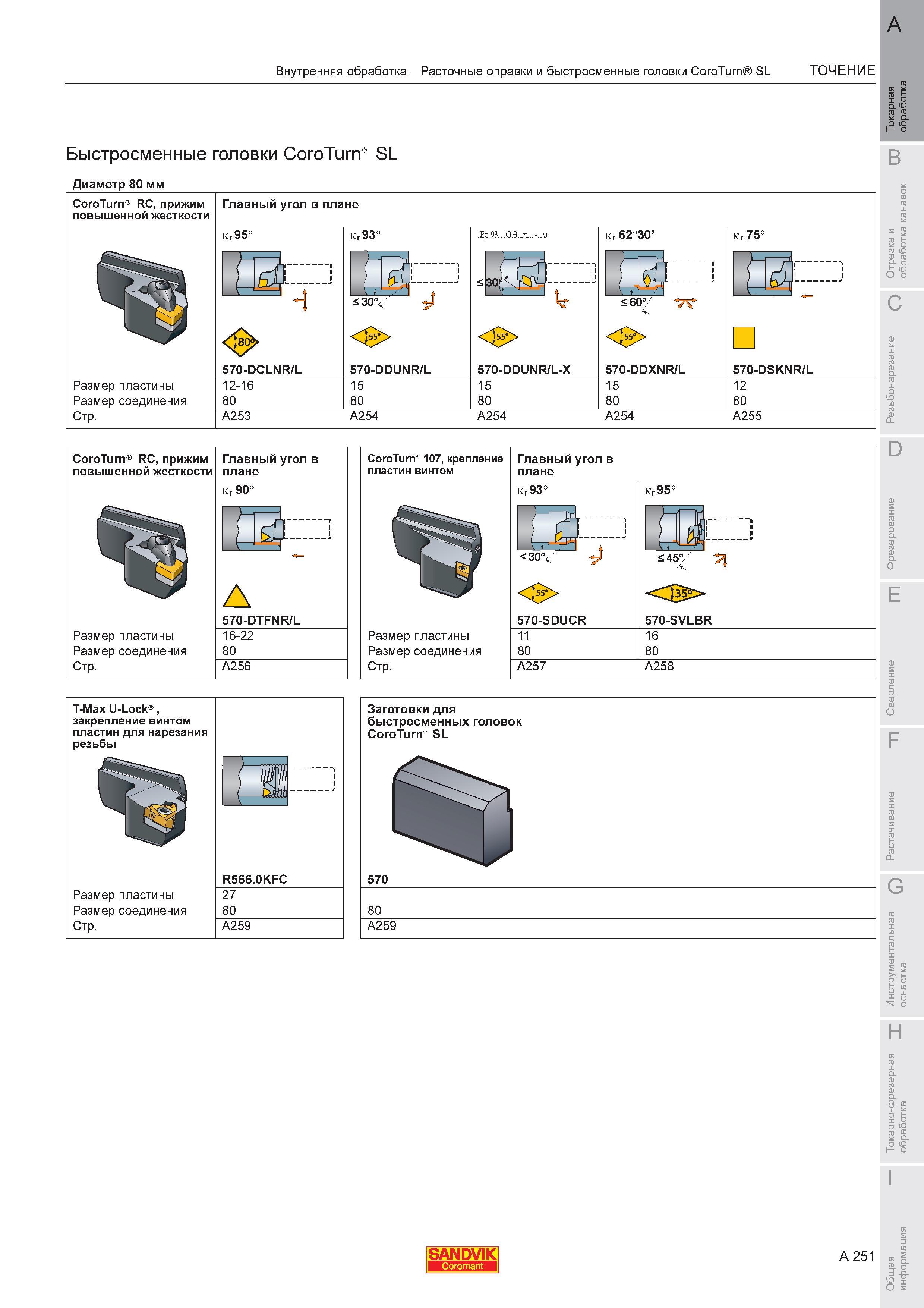The image size is (924, 1308).
Task: Open the D Фрезерование side tab
Action: 901,507
